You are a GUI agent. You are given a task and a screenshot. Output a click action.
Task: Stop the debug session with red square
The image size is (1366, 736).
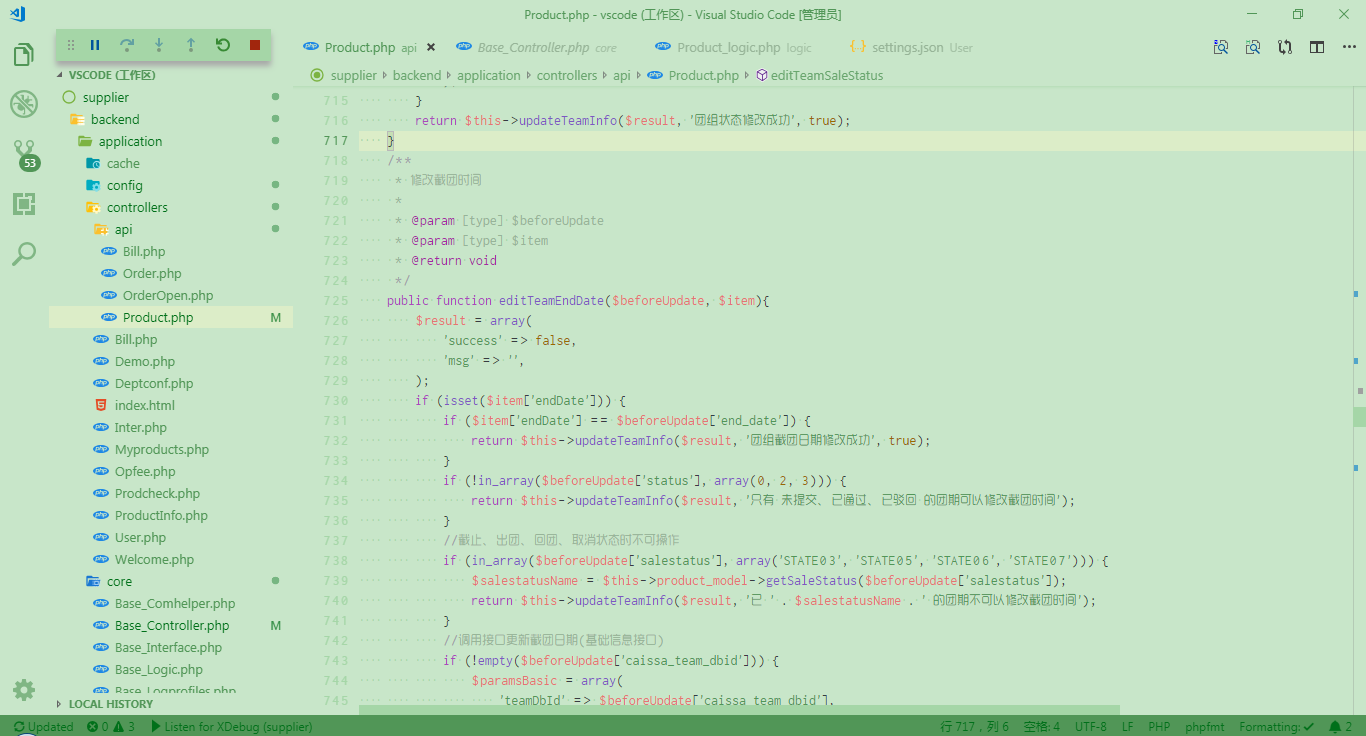[x=255, y=45]
